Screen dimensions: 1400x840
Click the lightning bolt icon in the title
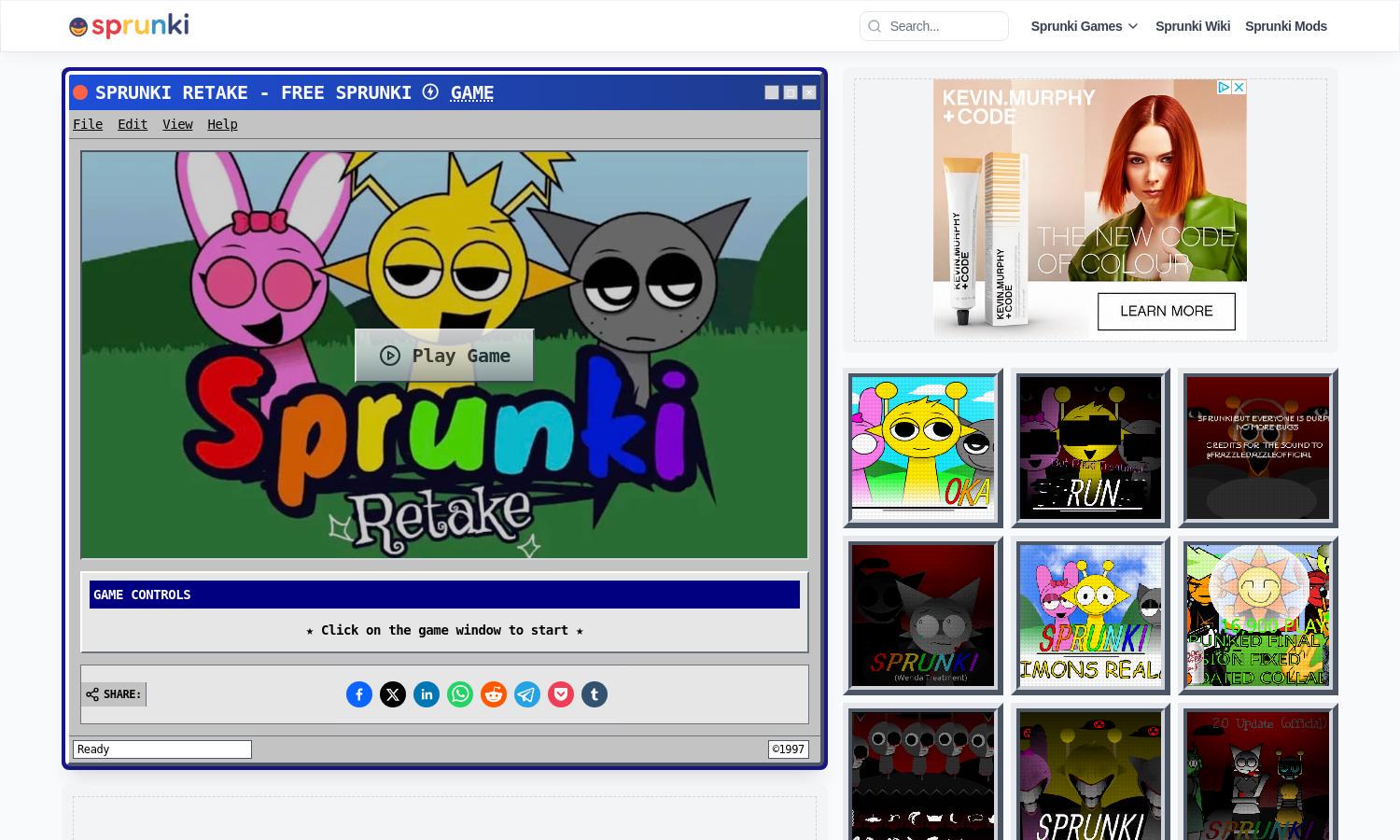click(x=430, y=91)
